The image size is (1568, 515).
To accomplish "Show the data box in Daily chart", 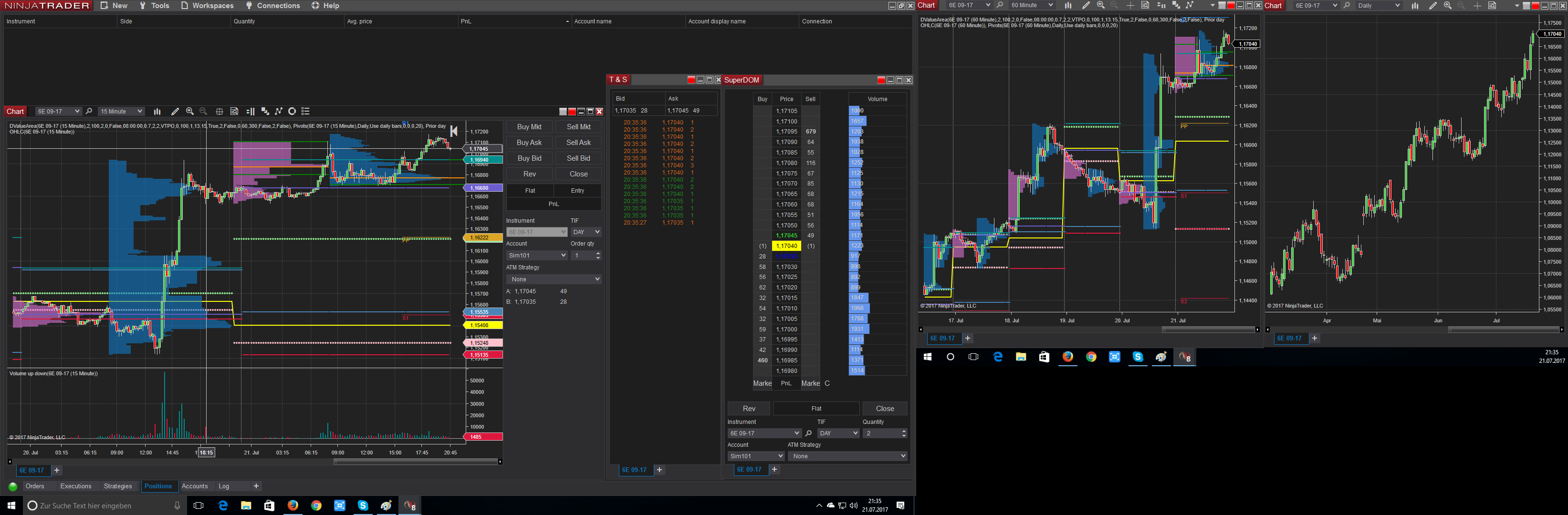I will [1492, 5].
